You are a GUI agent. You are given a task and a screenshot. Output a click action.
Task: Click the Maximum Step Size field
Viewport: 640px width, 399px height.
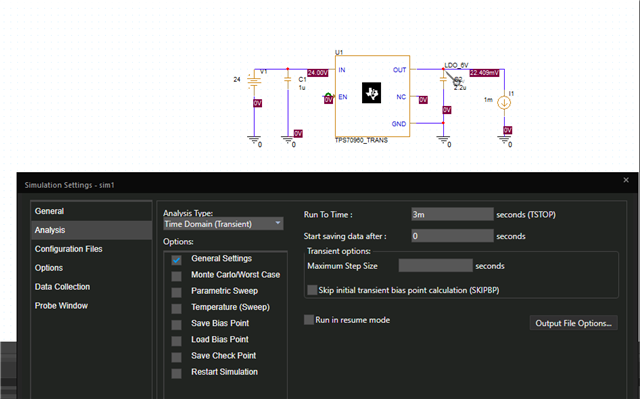pyautogui.click(x=436, y=266)
